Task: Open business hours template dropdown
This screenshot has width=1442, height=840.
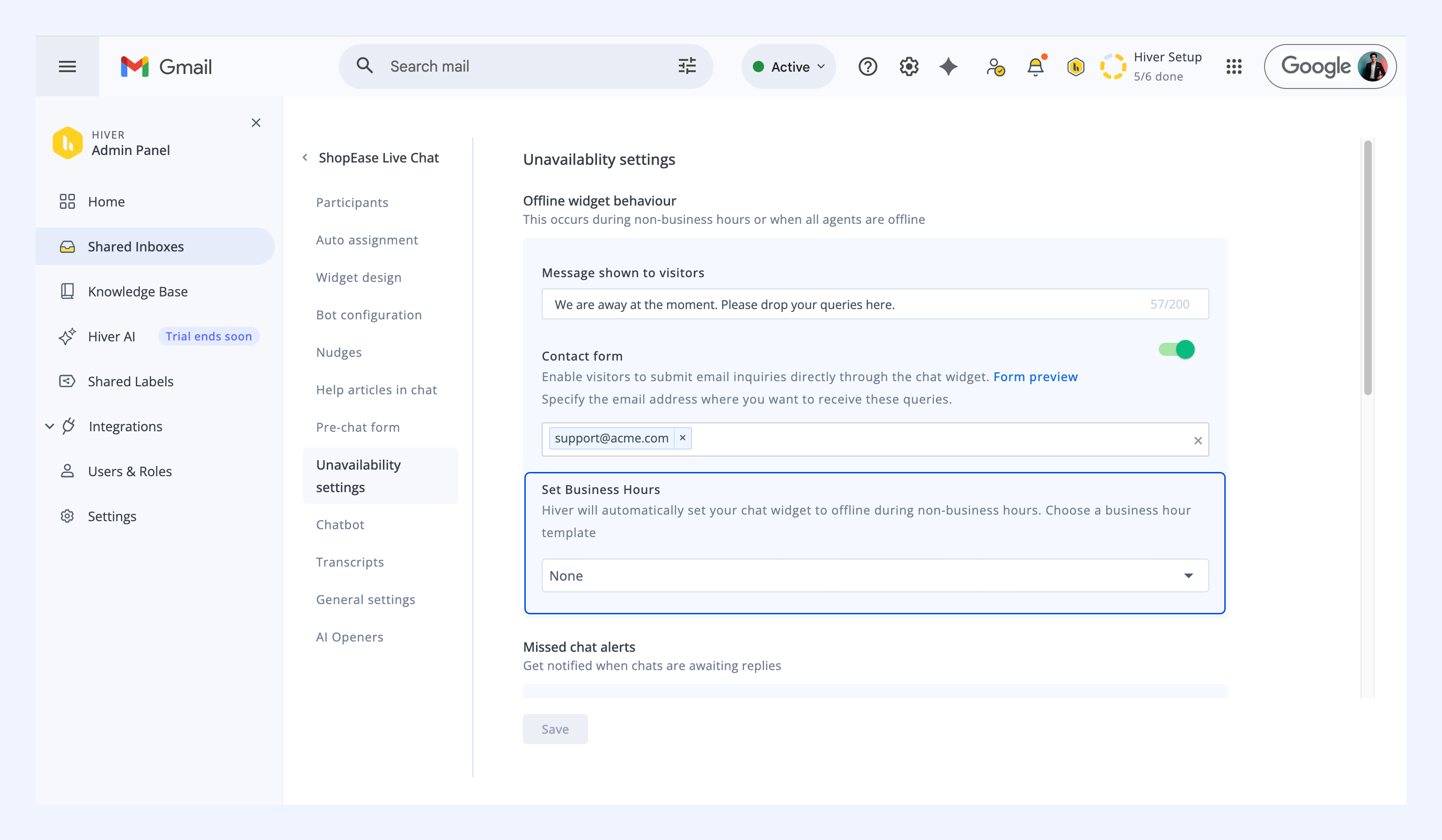Action: click(875, 575)
